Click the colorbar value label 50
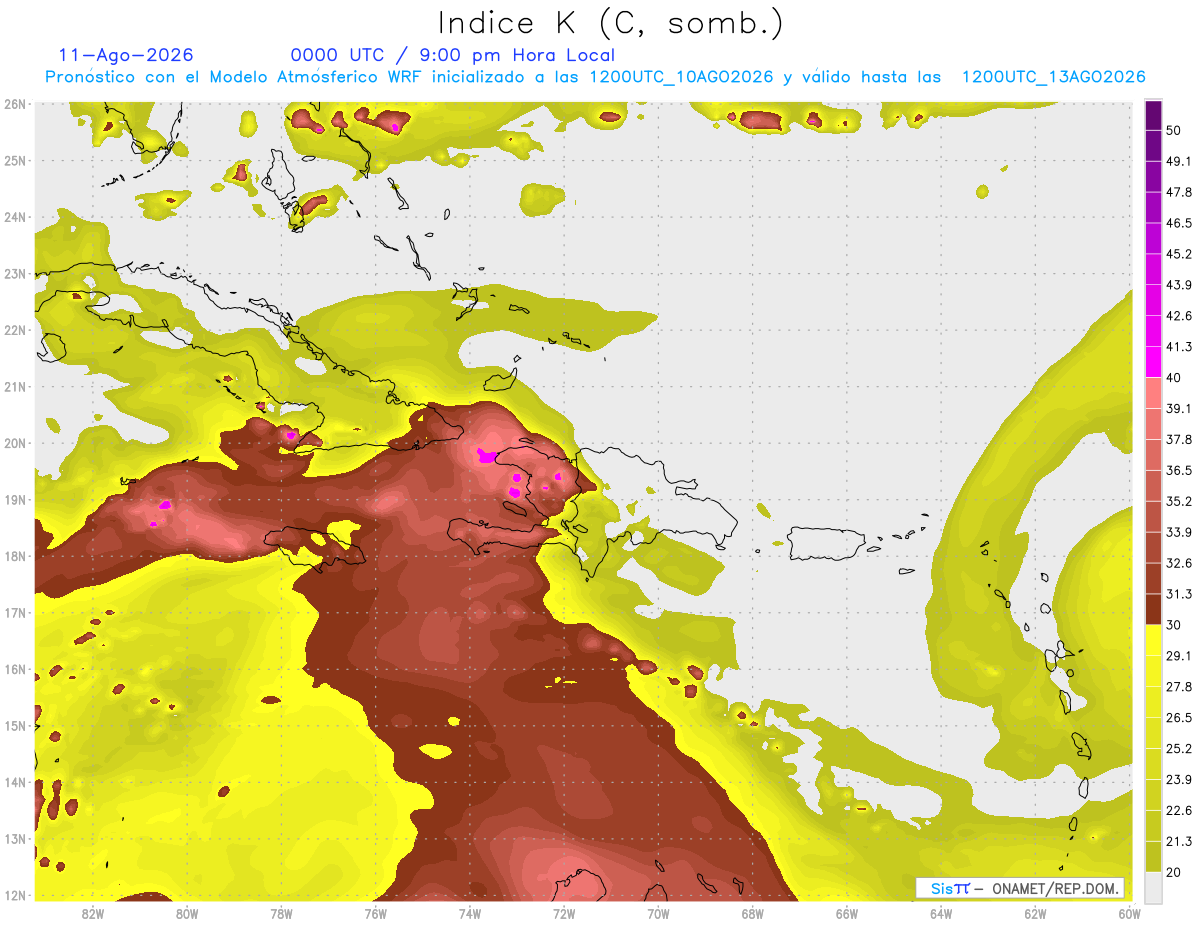The height and width of the screenshot is (927, 1200). (x=1174, y=130)
